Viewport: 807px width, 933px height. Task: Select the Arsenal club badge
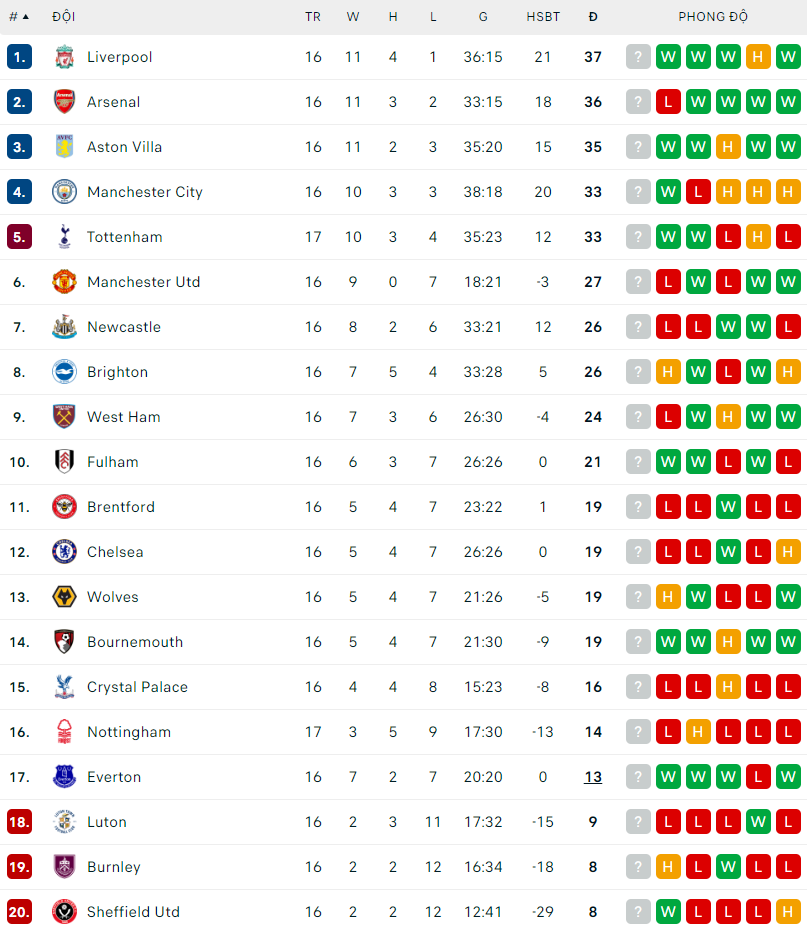coord(63,102)
